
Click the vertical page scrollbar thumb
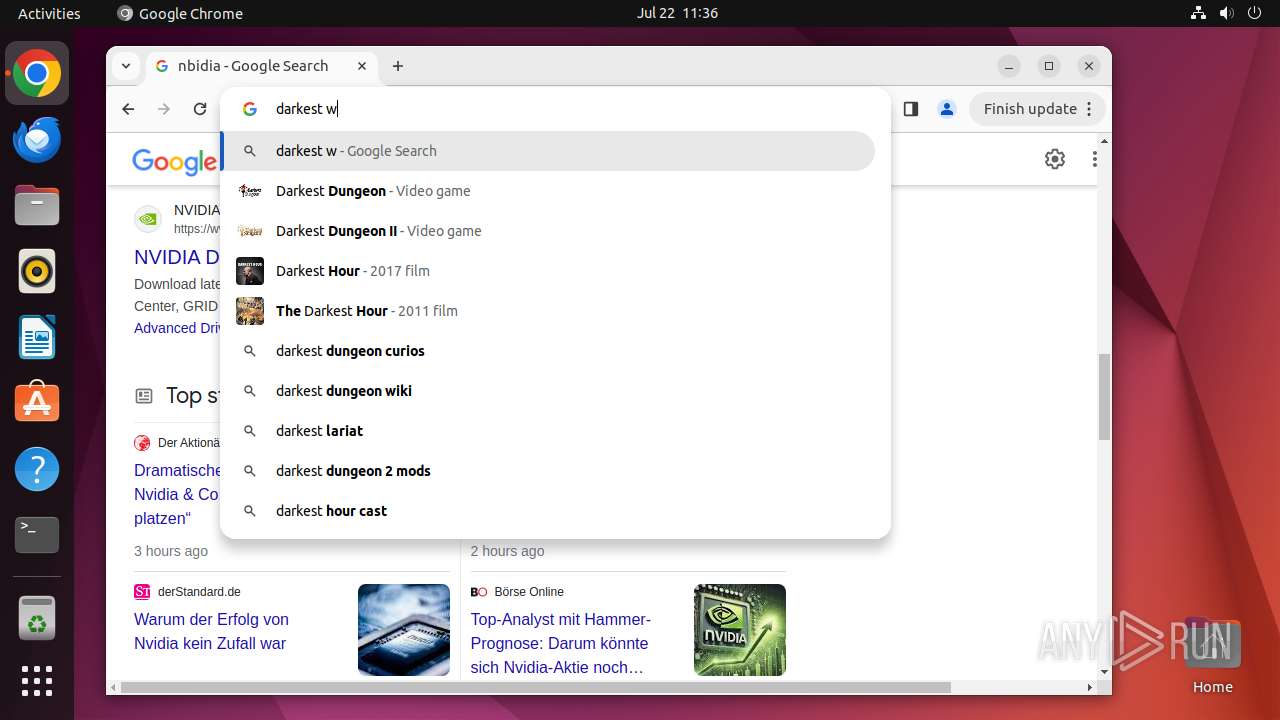[x=1104, y=397]
